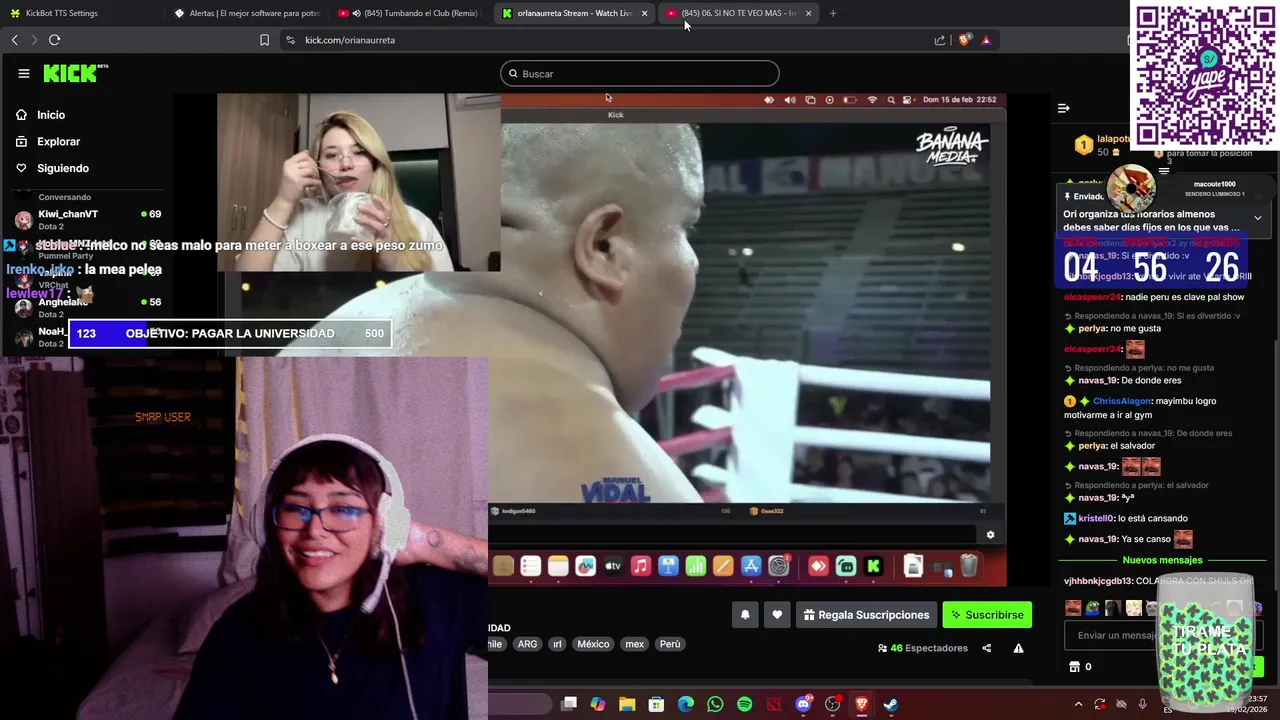1280x720 pixels.
Task: Click the Suscribirse button
Action: tap(987, 615)
